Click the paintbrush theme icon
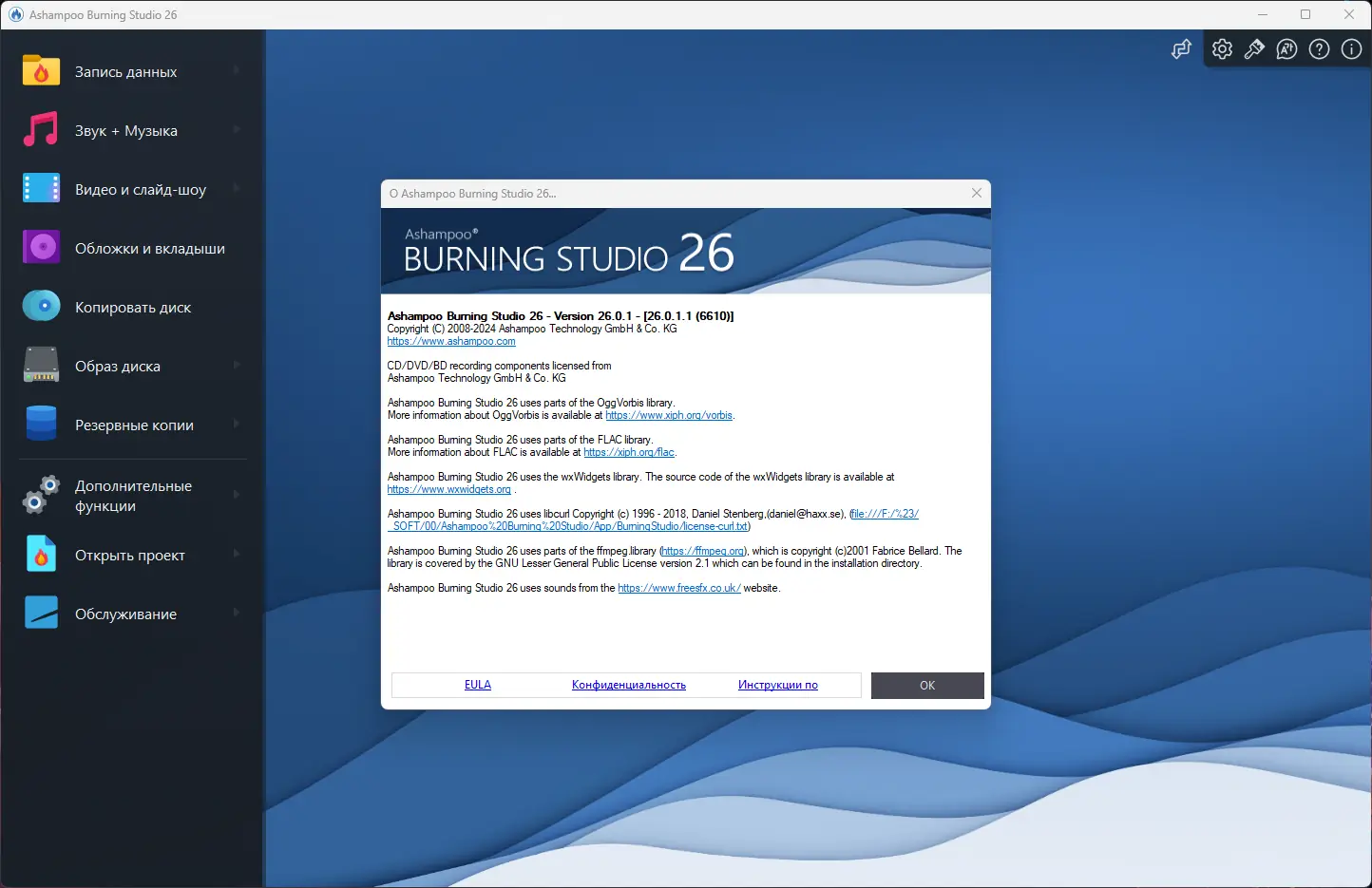Image resolution: width=1372 pixels, height=888 pixels. tap(1254, 49)
